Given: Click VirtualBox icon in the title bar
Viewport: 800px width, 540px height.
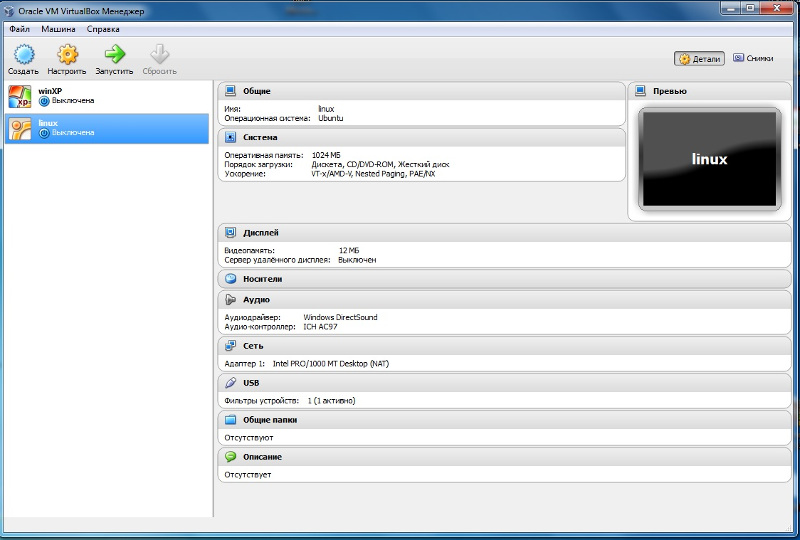Looking at the screenshot, I should [x=9, y=11].
